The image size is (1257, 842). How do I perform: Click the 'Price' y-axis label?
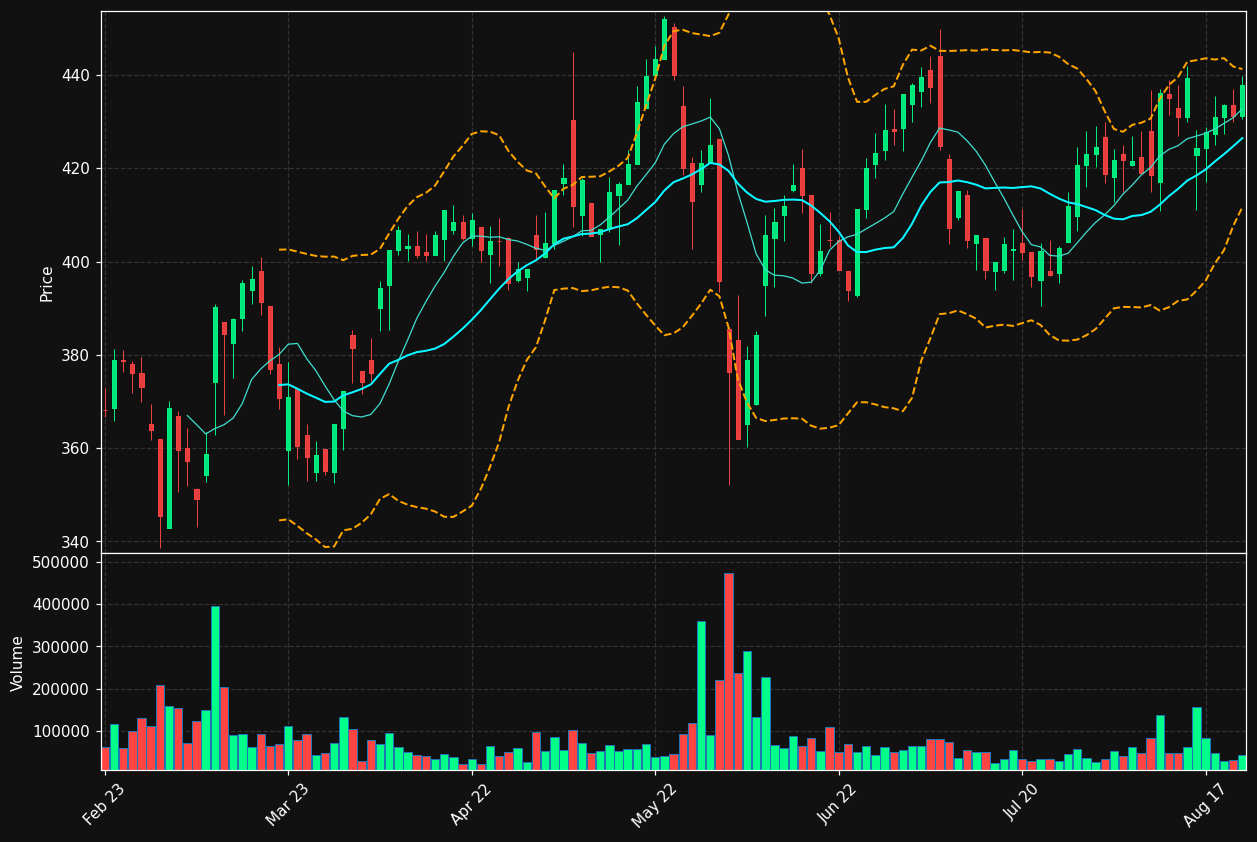point(47,283)
